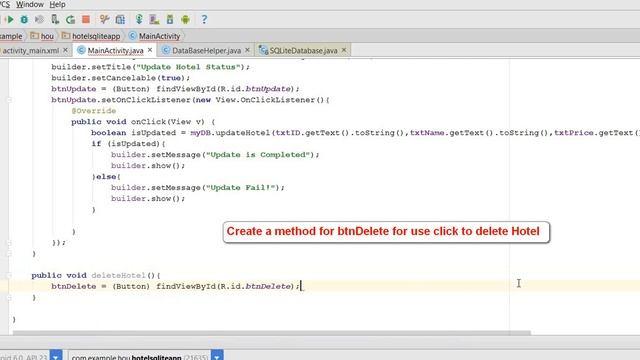Click the "Update Hotel Status" title string
Image resolution: width=640 pixels, height=360 pixels.
[188, 67]
